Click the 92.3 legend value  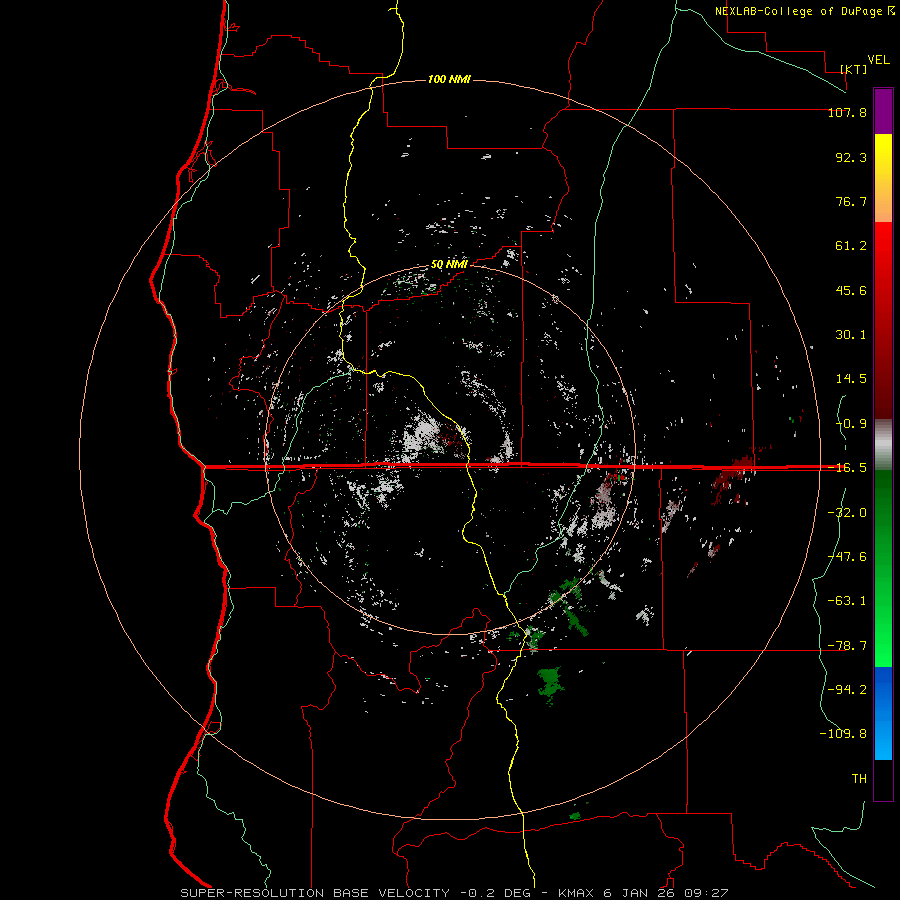[x=851, y=157]
